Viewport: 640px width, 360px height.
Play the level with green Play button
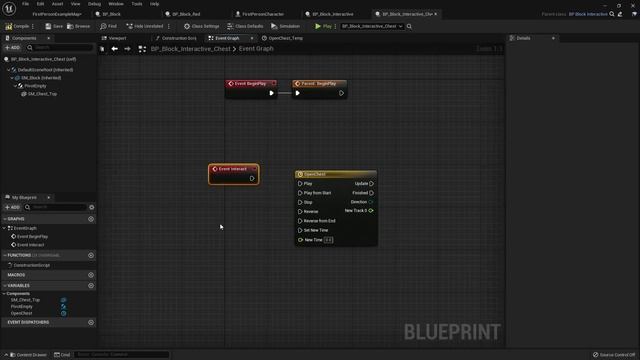323,26
